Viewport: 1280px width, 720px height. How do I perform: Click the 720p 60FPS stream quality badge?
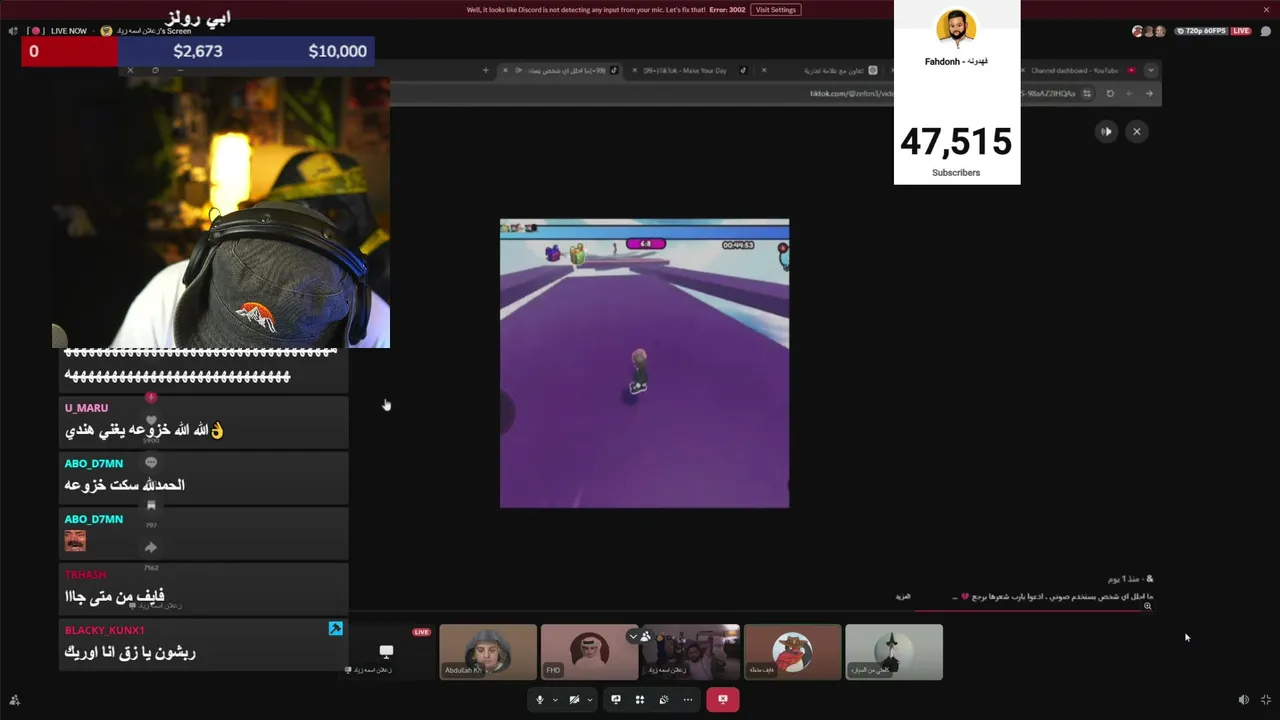click(x=1200, y=31)
